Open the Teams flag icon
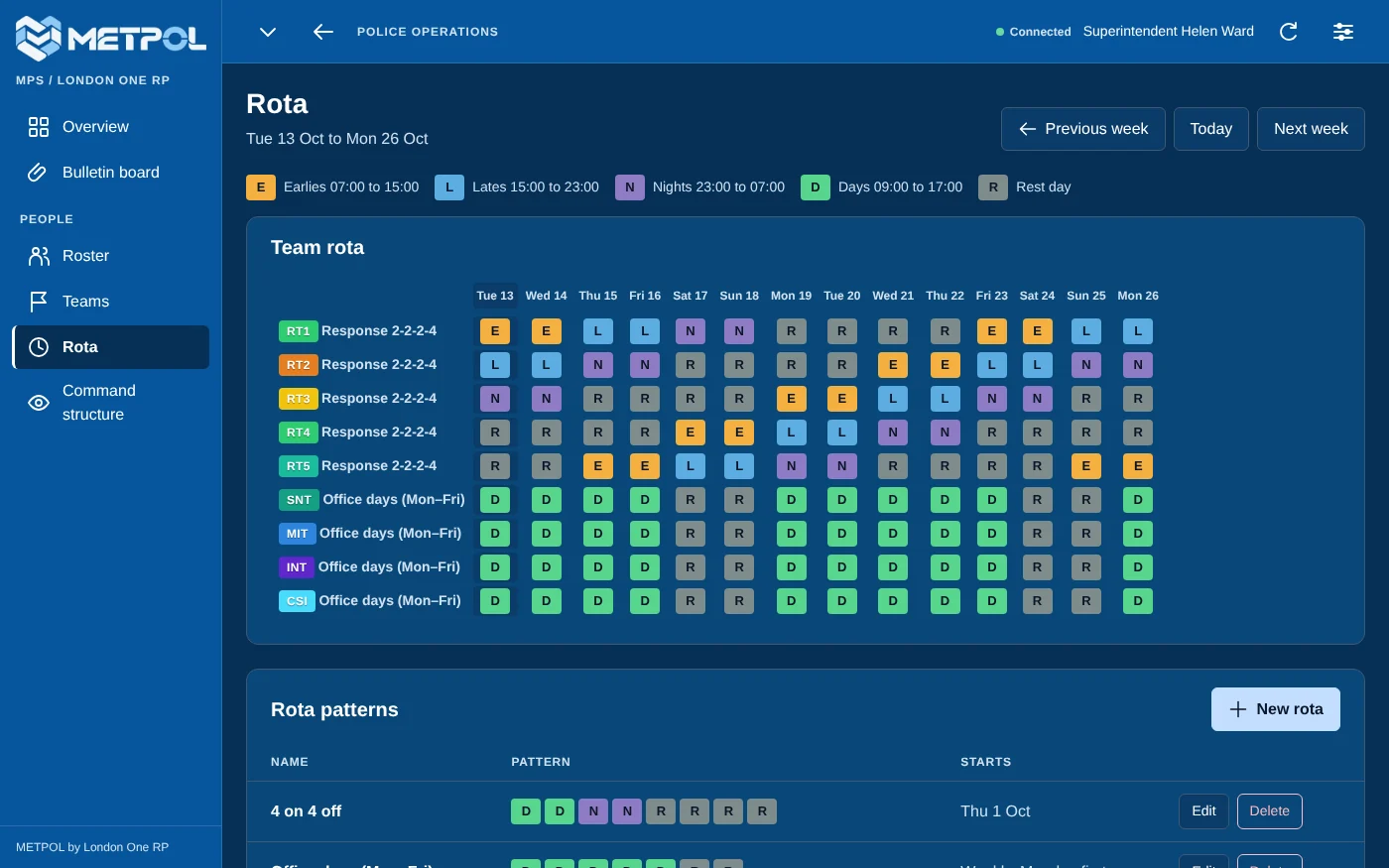 (x=39, y=302)
